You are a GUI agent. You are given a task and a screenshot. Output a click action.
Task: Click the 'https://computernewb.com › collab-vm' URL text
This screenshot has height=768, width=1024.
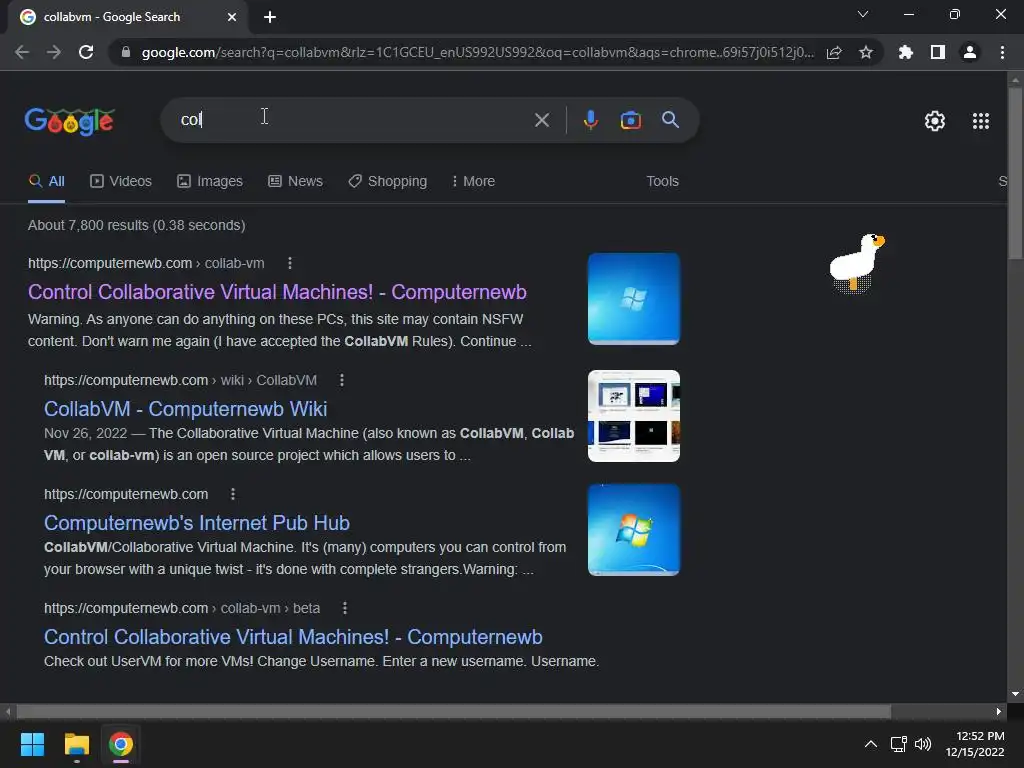(146, 263)
